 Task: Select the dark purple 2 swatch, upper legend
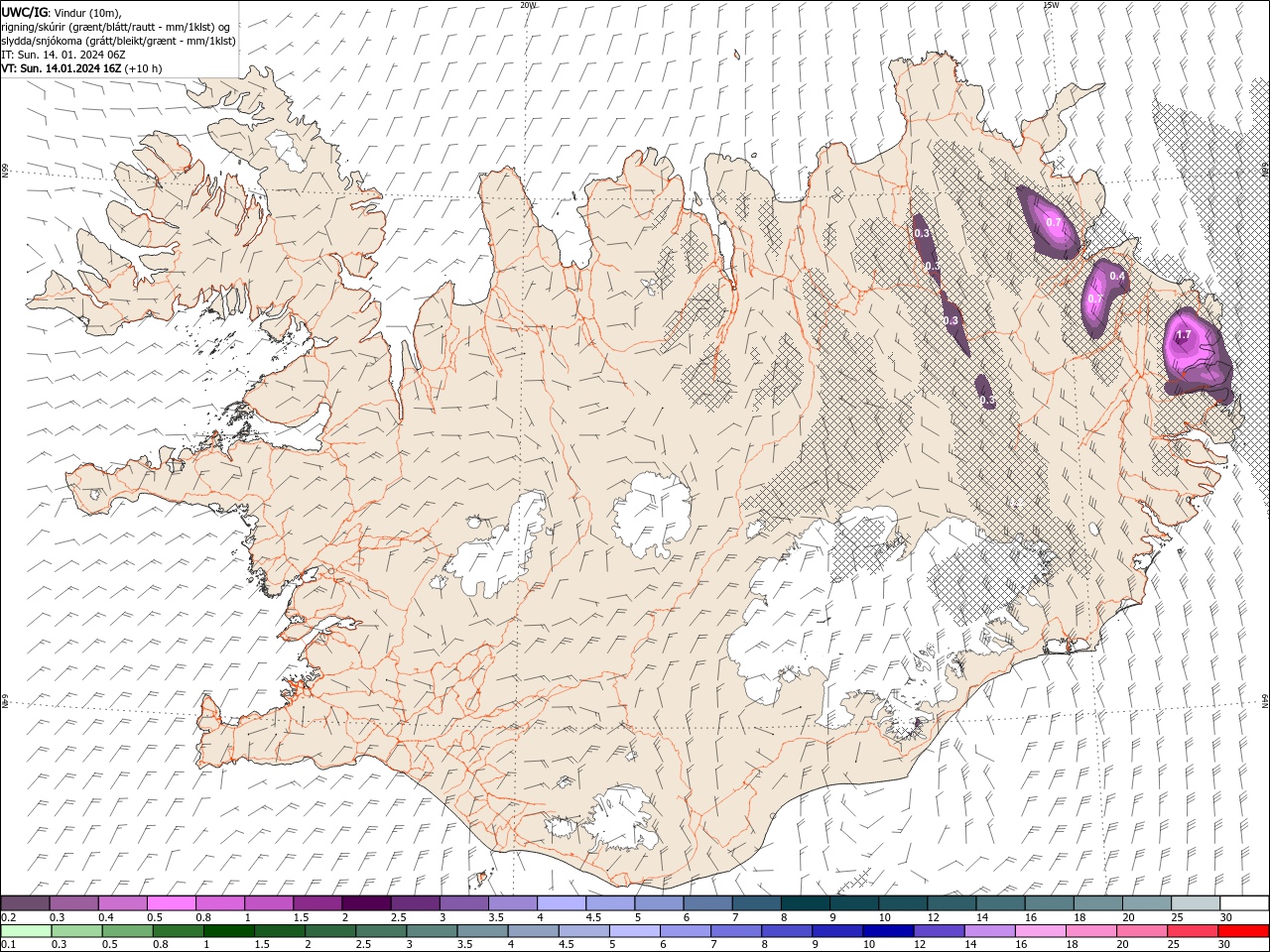[x=366, y=903]
